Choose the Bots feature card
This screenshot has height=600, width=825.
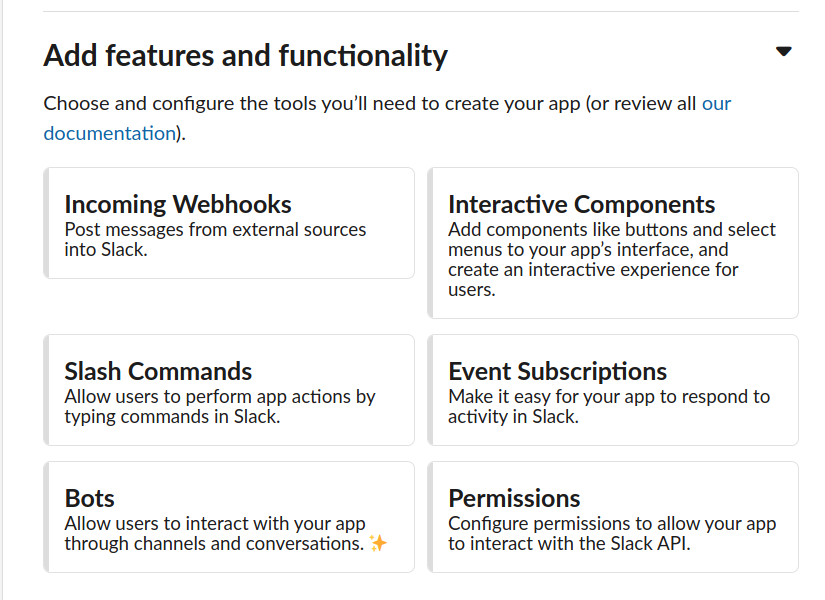(229, 517)
